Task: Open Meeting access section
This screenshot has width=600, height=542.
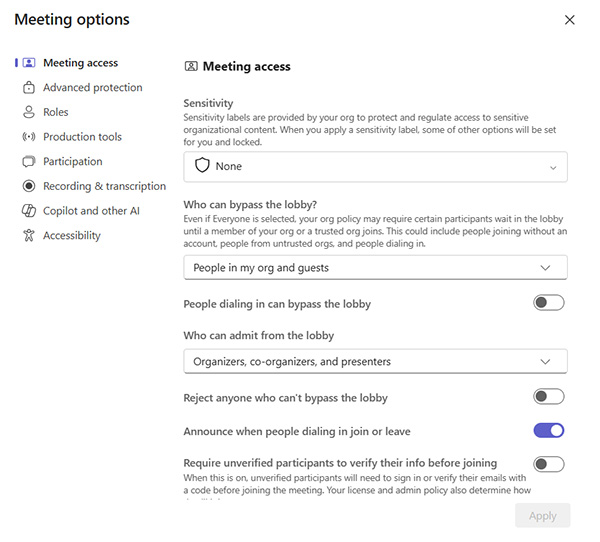Action: [x=80, y=63]
